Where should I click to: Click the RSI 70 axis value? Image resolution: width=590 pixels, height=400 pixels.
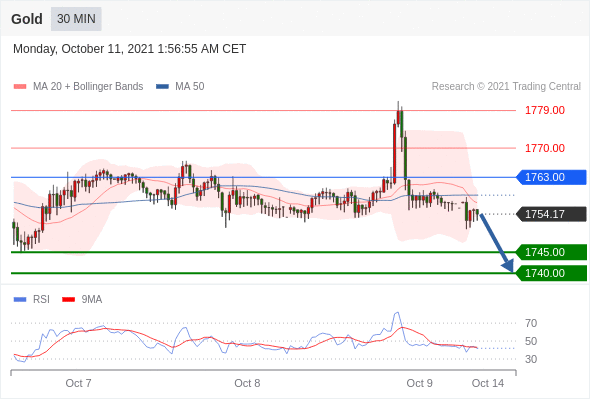pyautogui.click(x=531, y=323)
